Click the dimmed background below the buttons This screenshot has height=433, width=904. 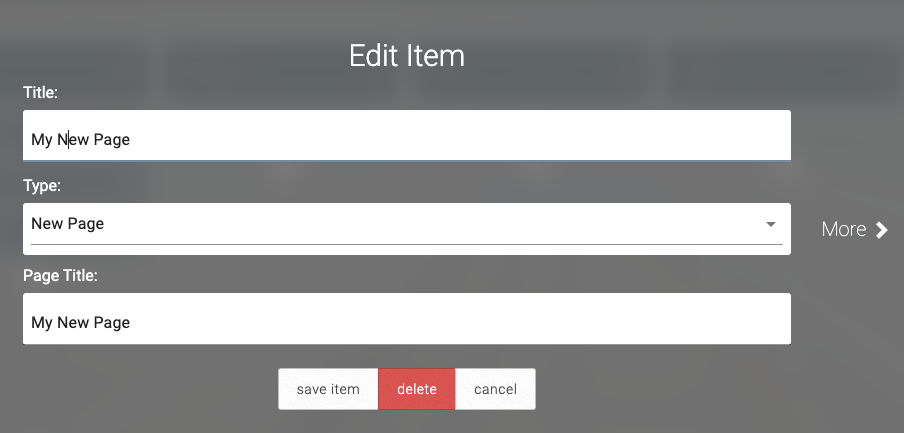[650, 418]
